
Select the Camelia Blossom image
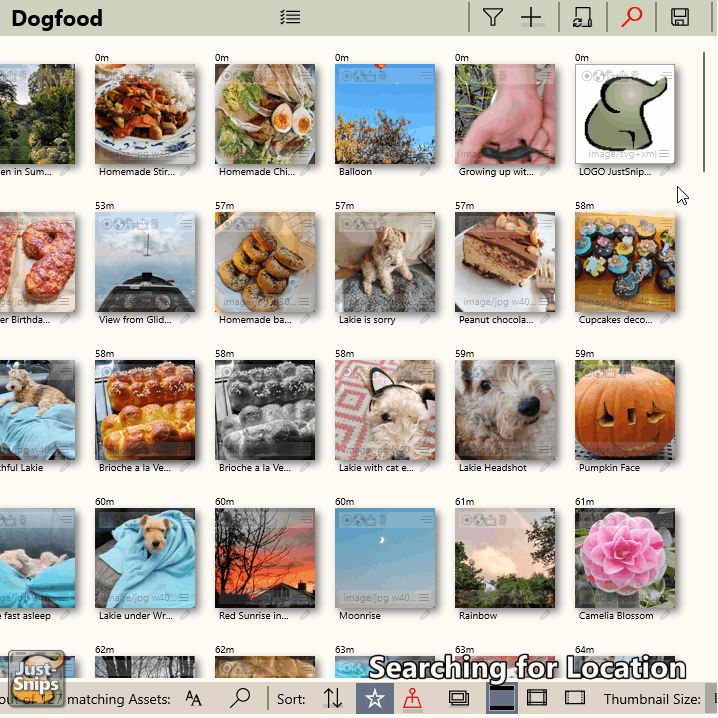(x=624, y=558)
